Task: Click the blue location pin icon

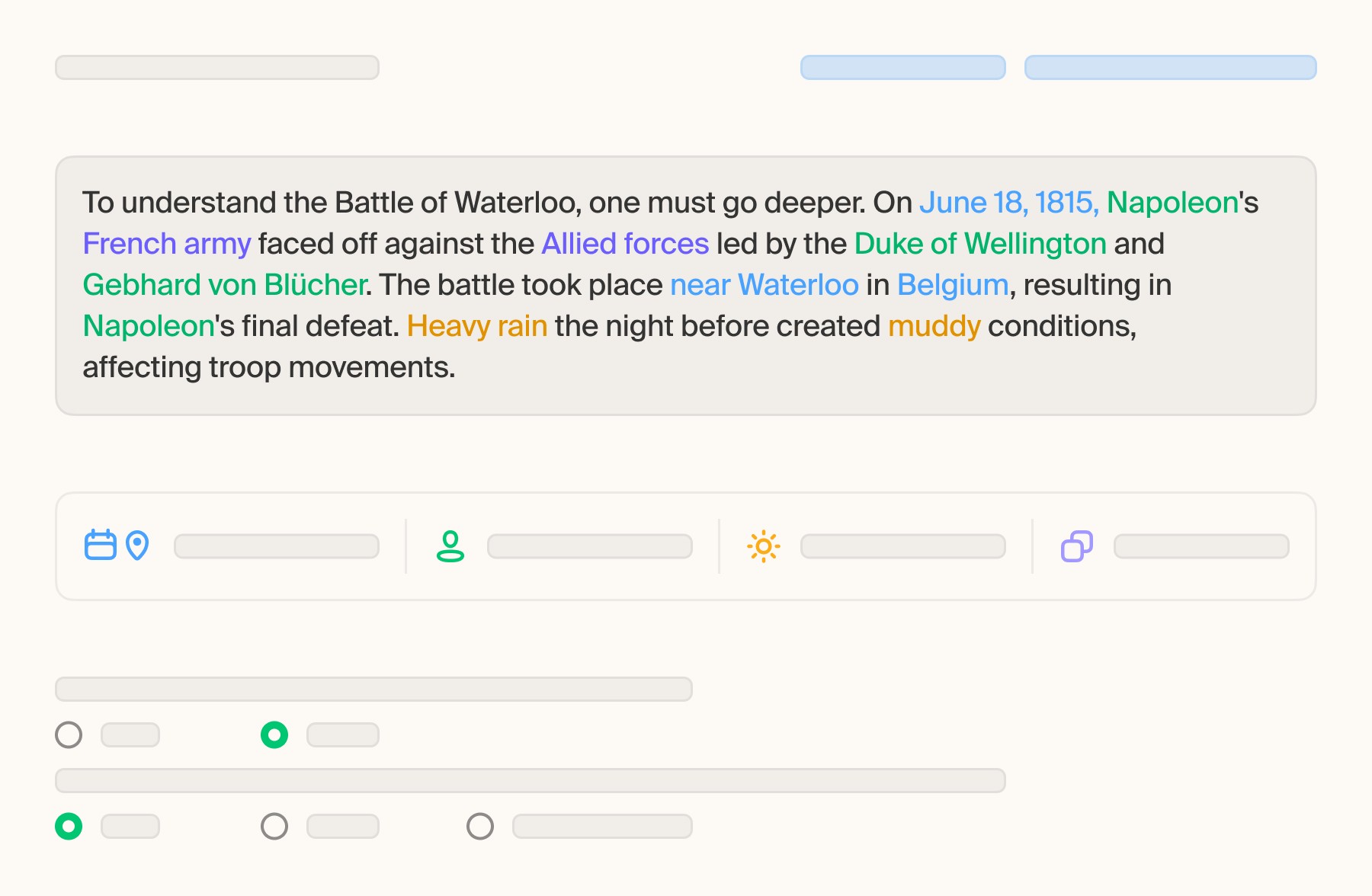Action: click(x=137, y=546)
